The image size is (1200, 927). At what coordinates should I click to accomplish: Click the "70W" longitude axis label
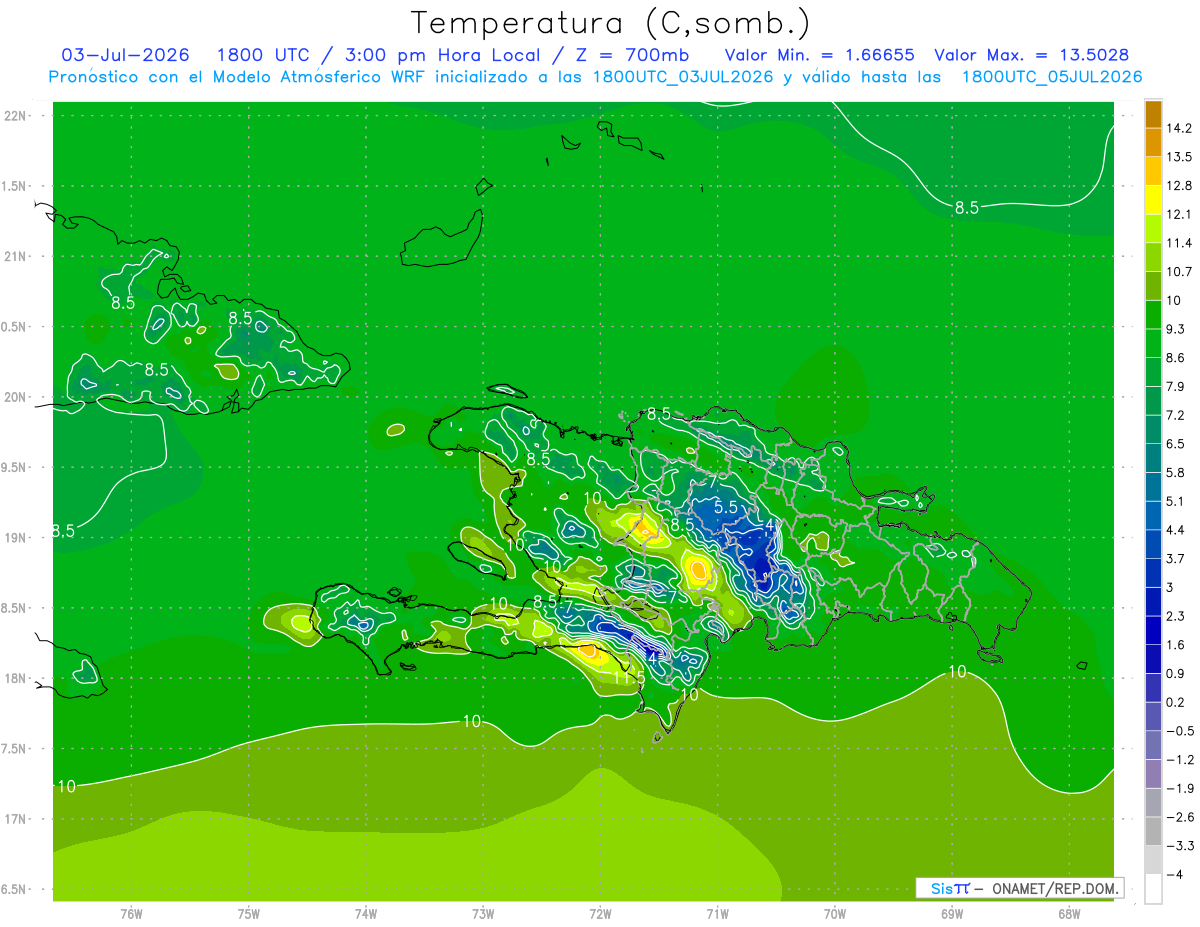click(835, 914)
